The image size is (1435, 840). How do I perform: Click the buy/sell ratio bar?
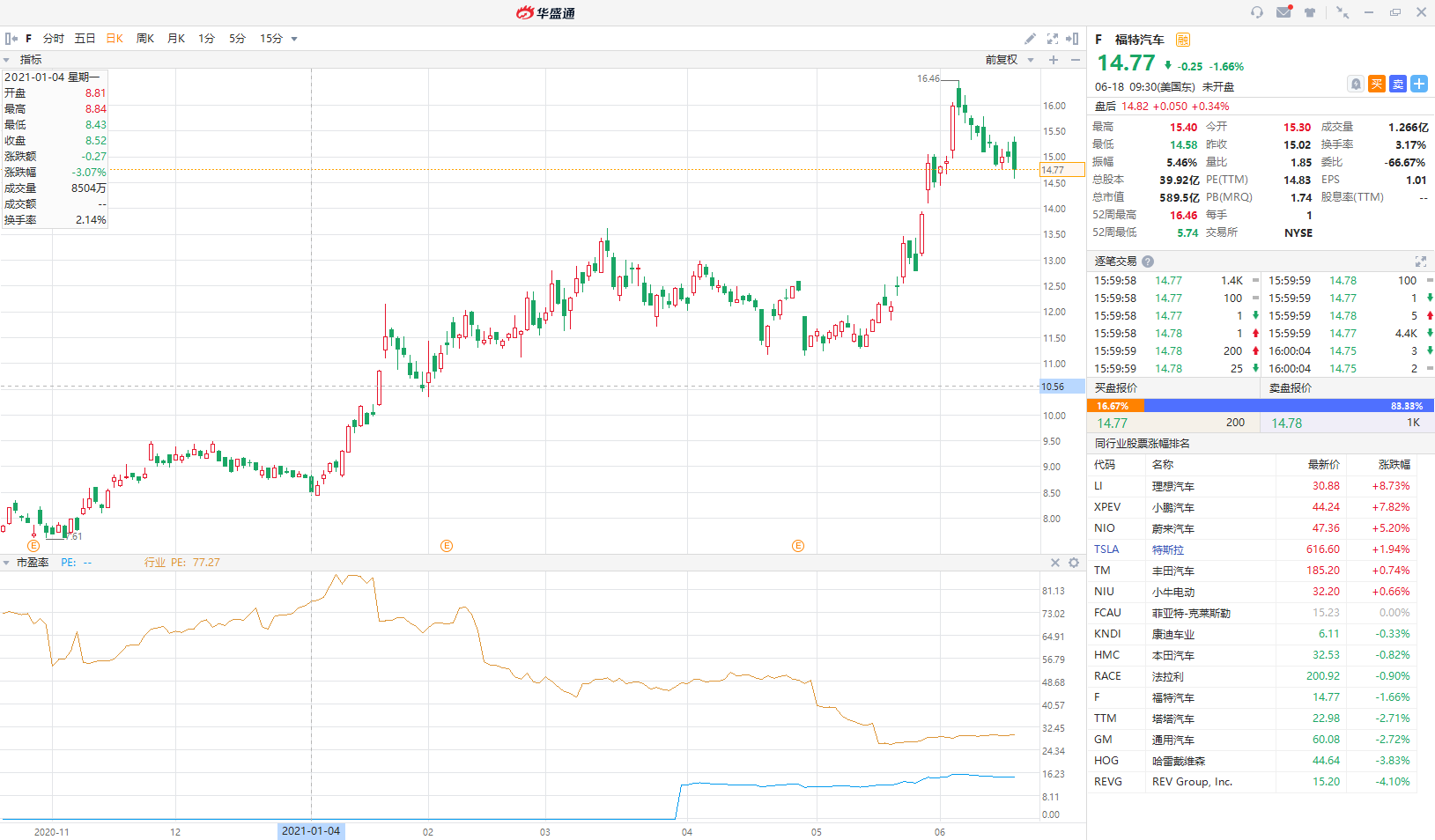click(x=1261, y=406)
